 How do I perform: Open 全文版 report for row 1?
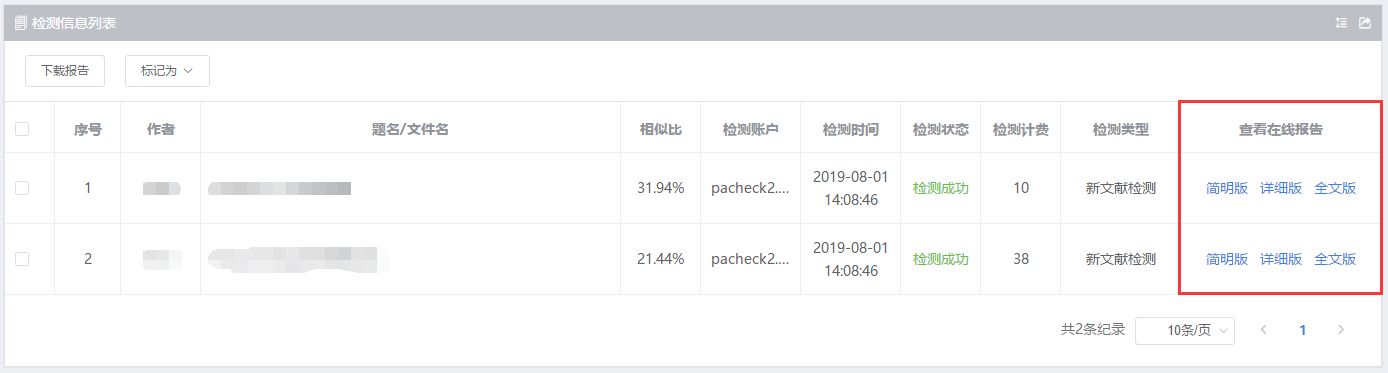click(1335, 188)
